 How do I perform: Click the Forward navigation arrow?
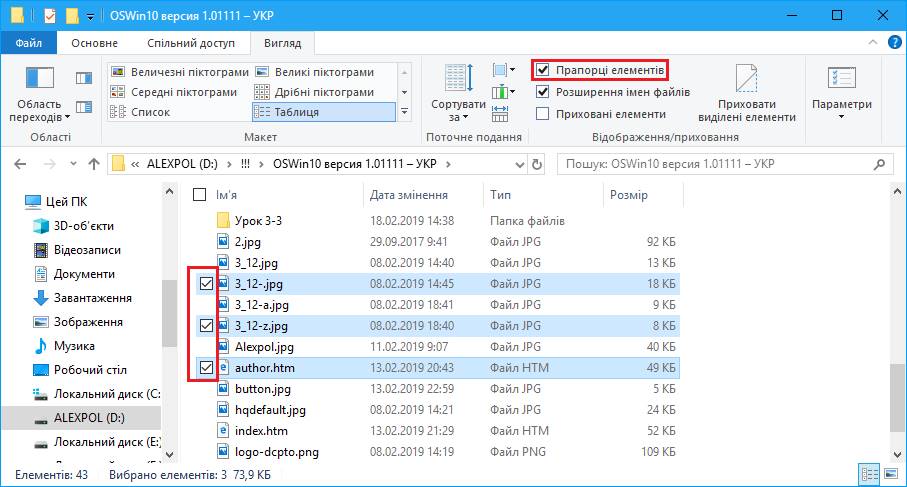(x=50, y=164)
